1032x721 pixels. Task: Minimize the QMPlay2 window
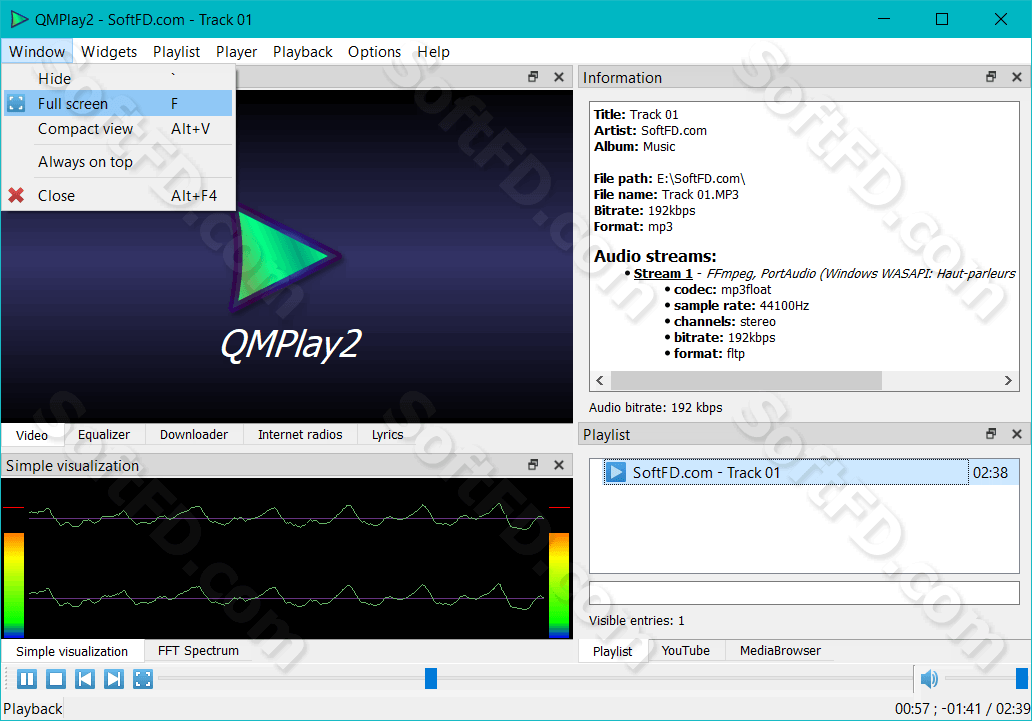tap(884, 19)
